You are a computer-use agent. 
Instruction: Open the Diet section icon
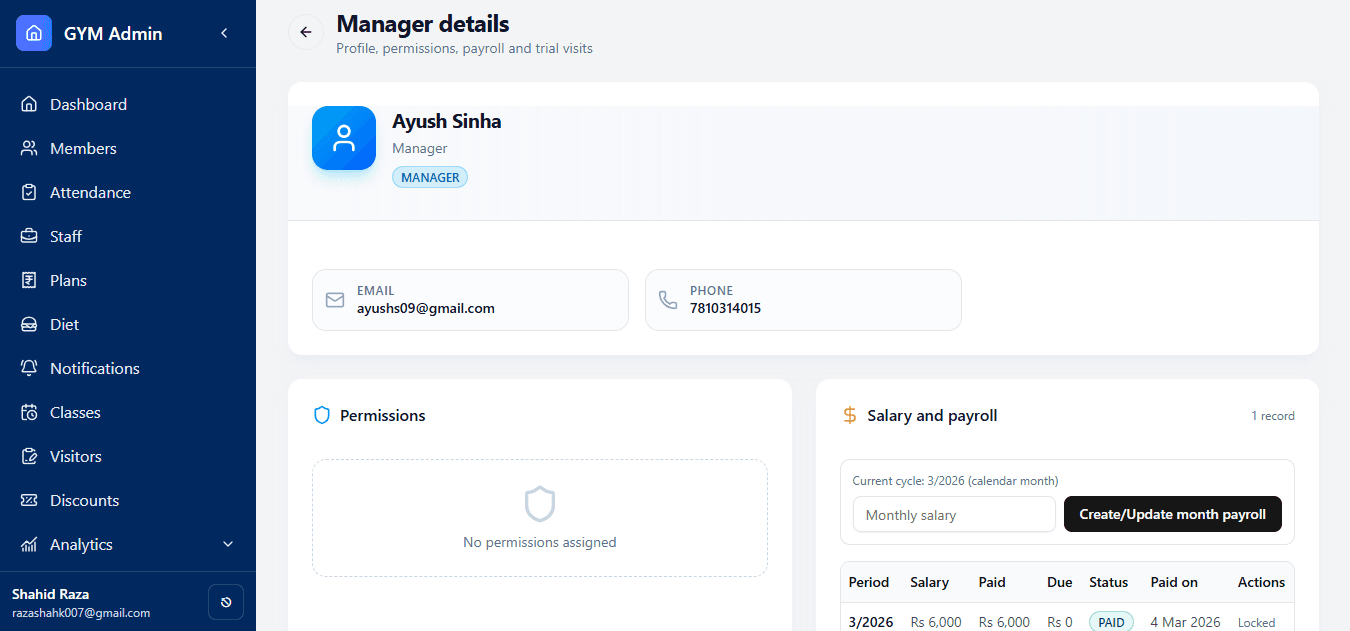click(x=31, y=324)
